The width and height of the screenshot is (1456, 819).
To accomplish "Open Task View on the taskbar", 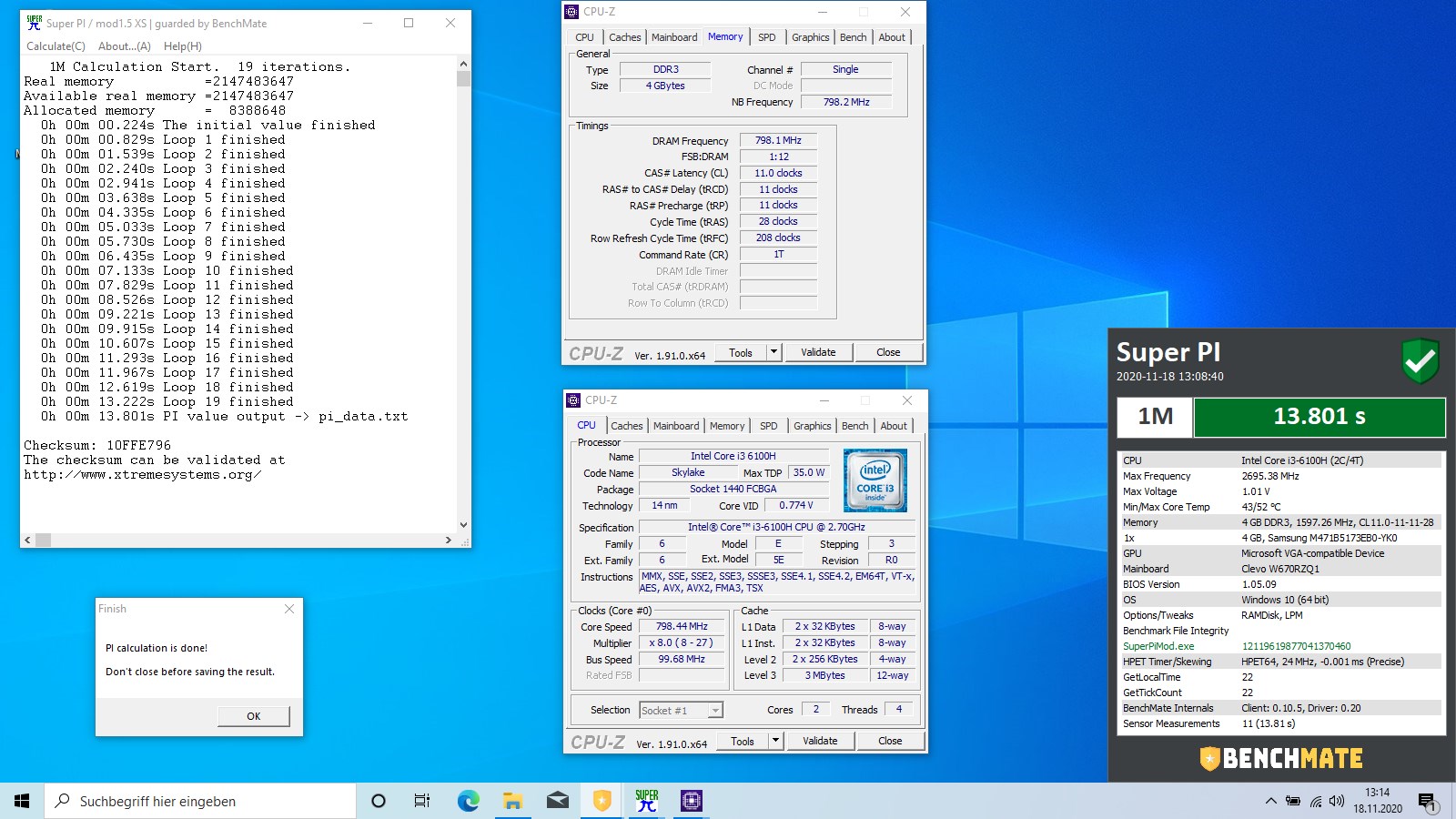I will (422, 801).
